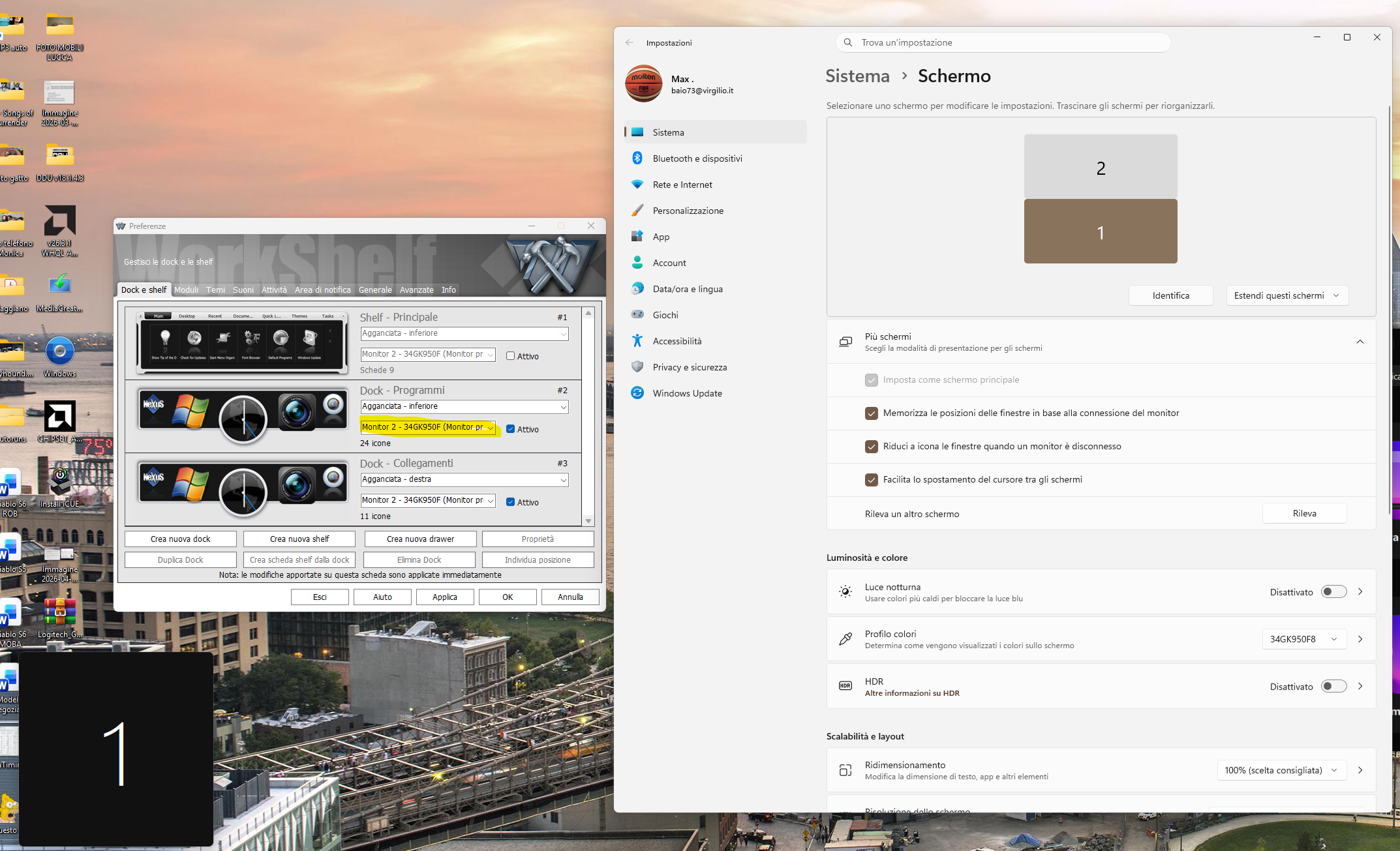Click the Ridimensionamento scale icon
The width and height of the screenshot is (1400, 851).
pos(845,770)
